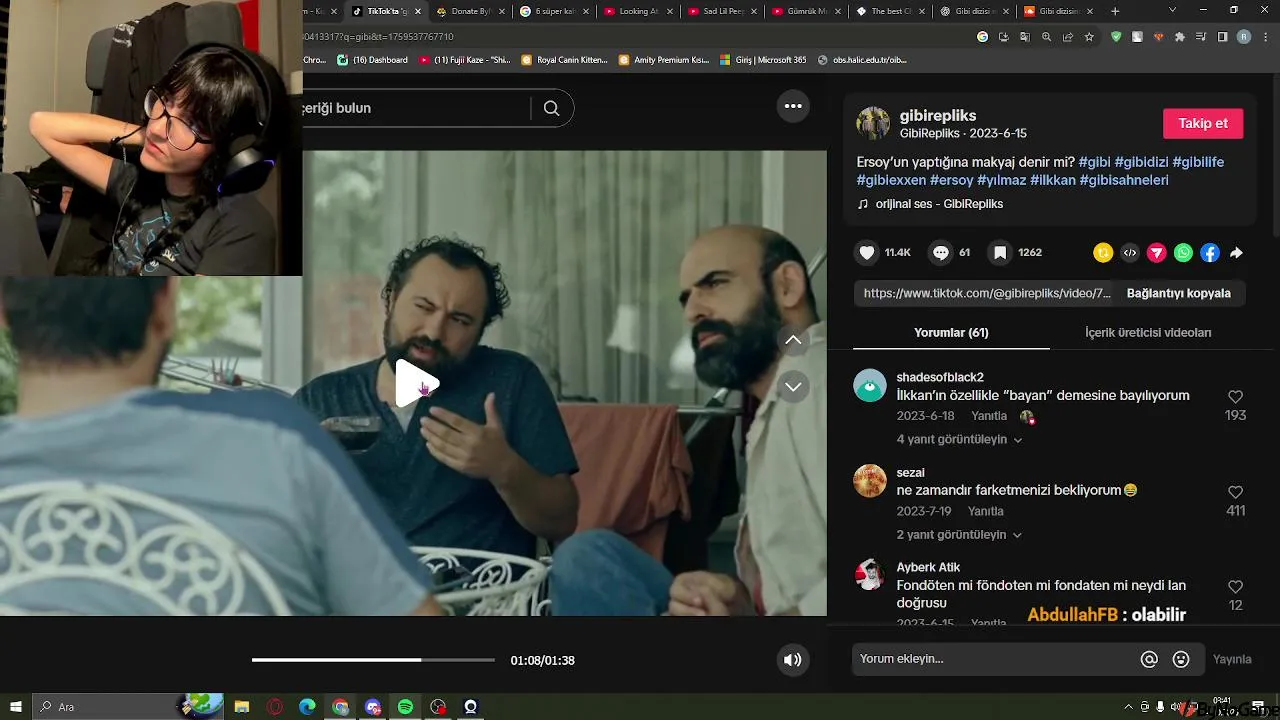Viewport: 1280px width, 720px height.
Task: Click the #gibidizi hashtag
Action: click(1141, 162)
